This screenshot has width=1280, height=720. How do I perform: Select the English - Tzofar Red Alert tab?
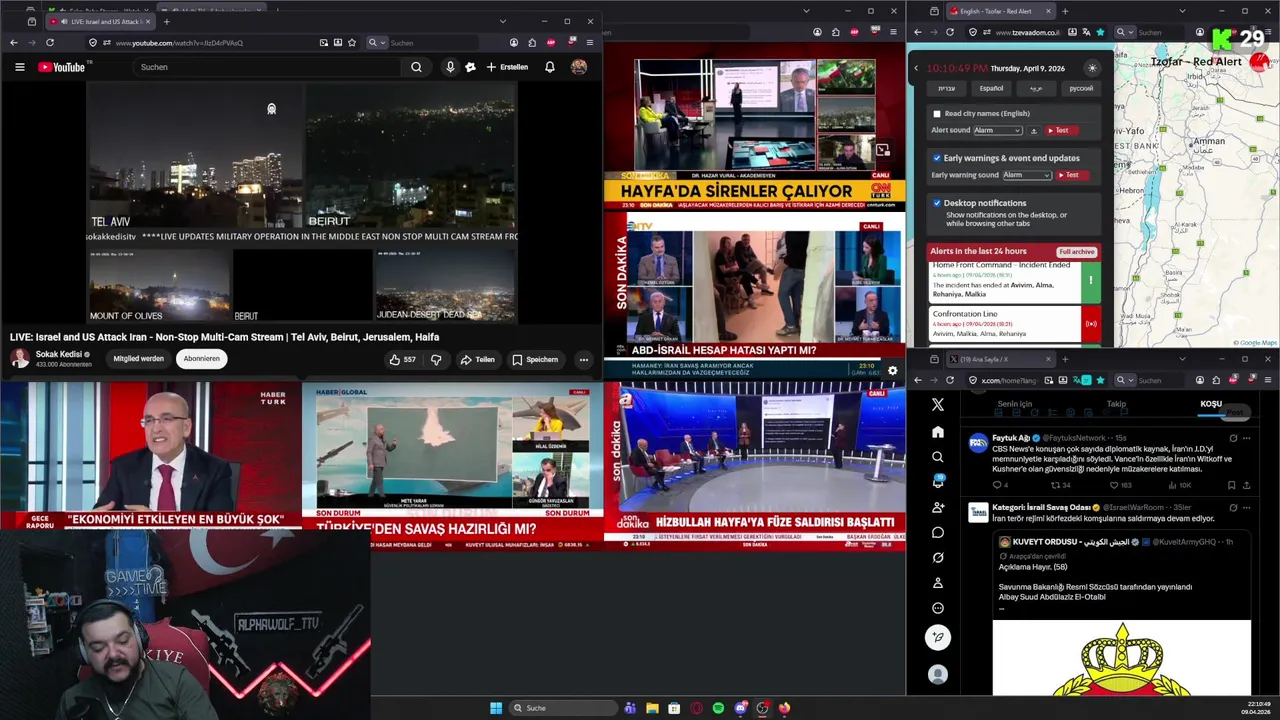click(1000, 11)
